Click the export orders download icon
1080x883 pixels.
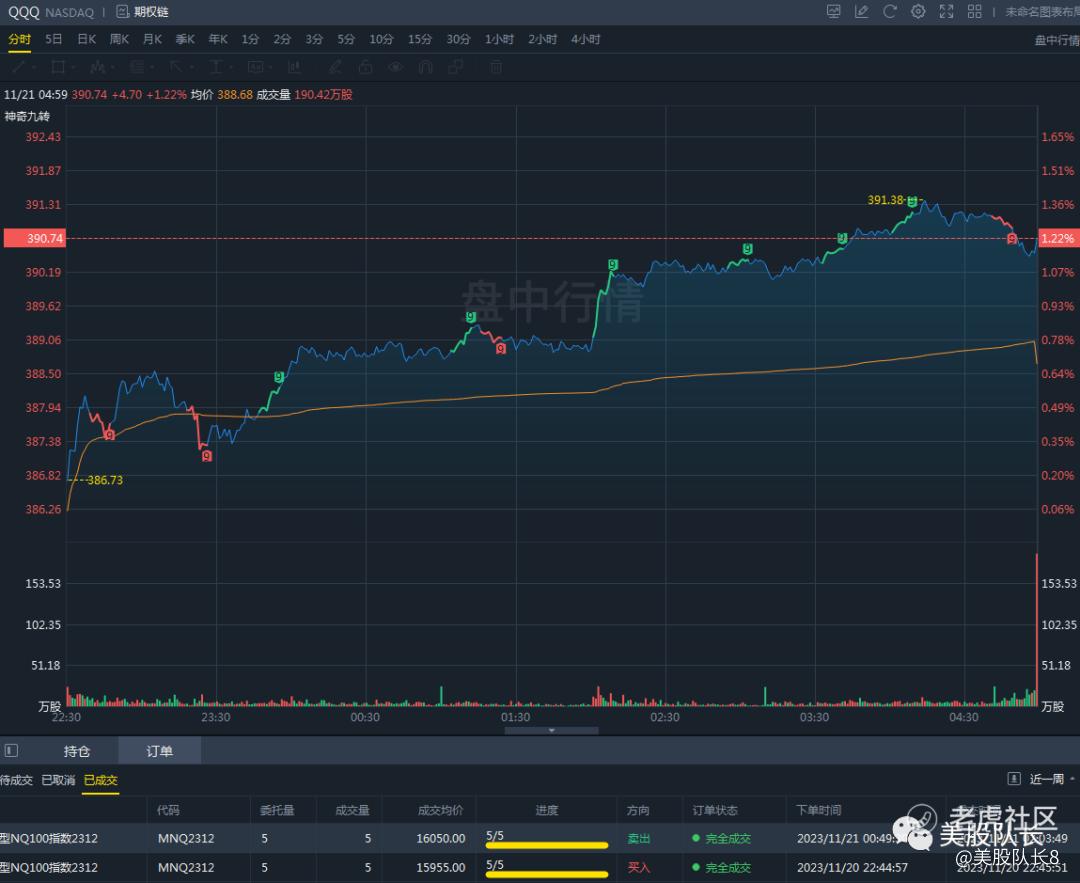(x=1014, y=778)
